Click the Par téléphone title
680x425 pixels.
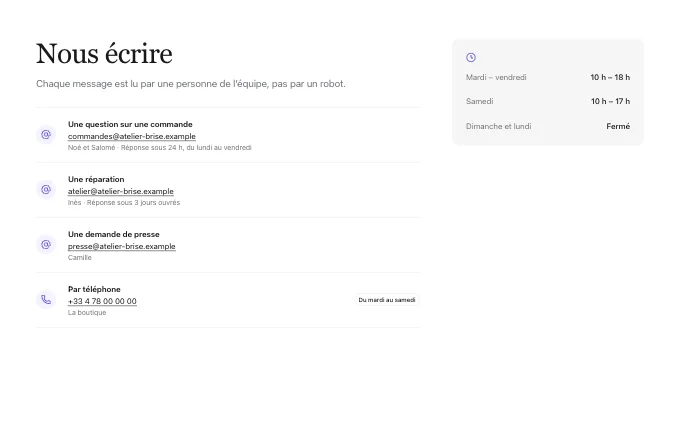pos(94,289)
